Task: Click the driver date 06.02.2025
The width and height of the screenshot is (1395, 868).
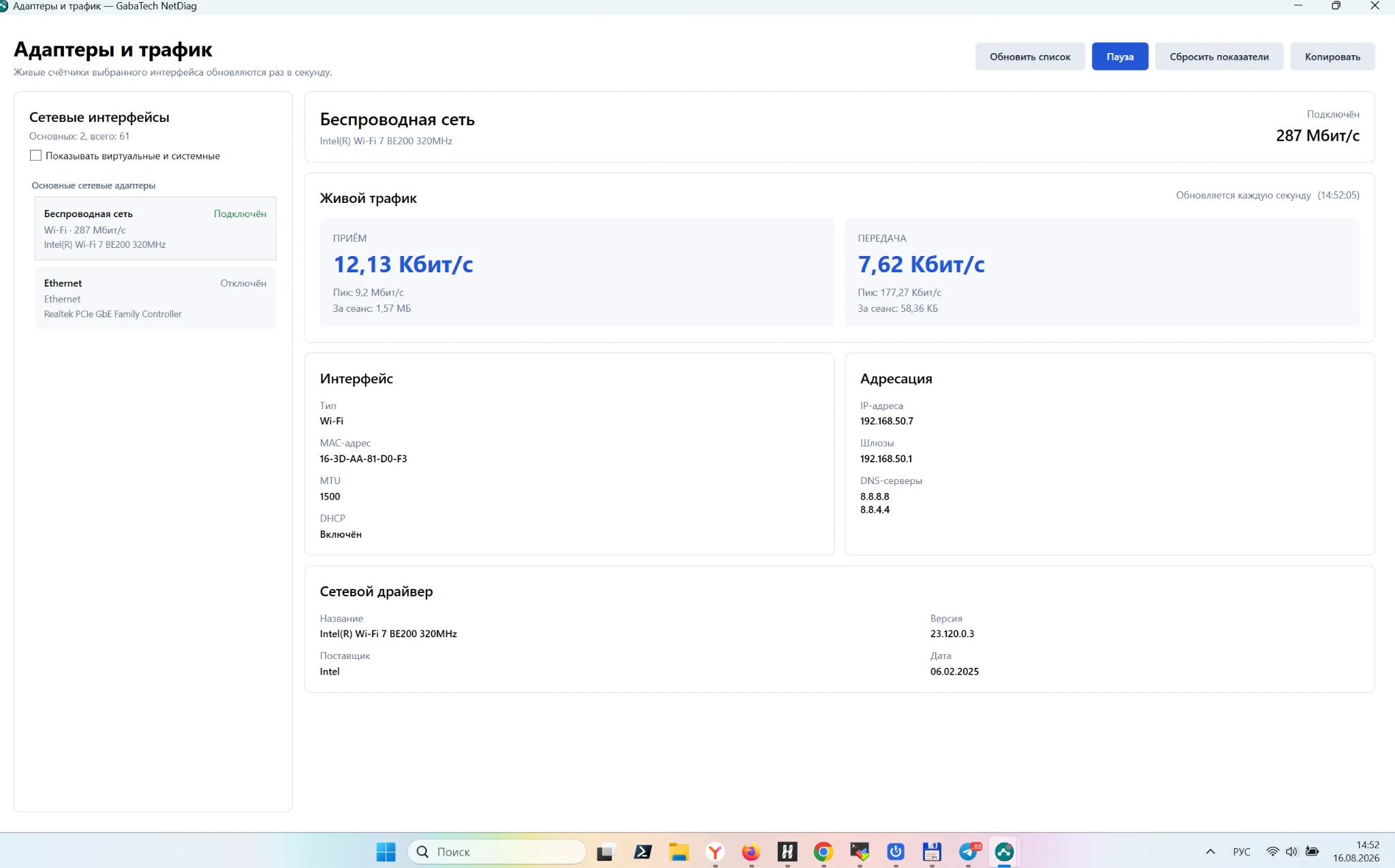Action: [954, 671]
